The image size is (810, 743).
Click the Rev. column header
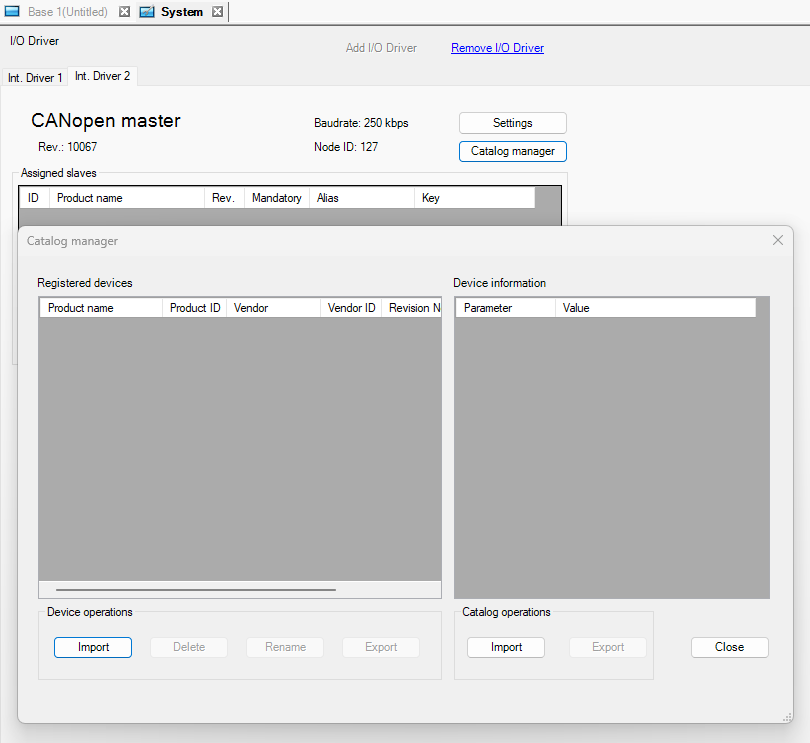(x=224, y=198)
